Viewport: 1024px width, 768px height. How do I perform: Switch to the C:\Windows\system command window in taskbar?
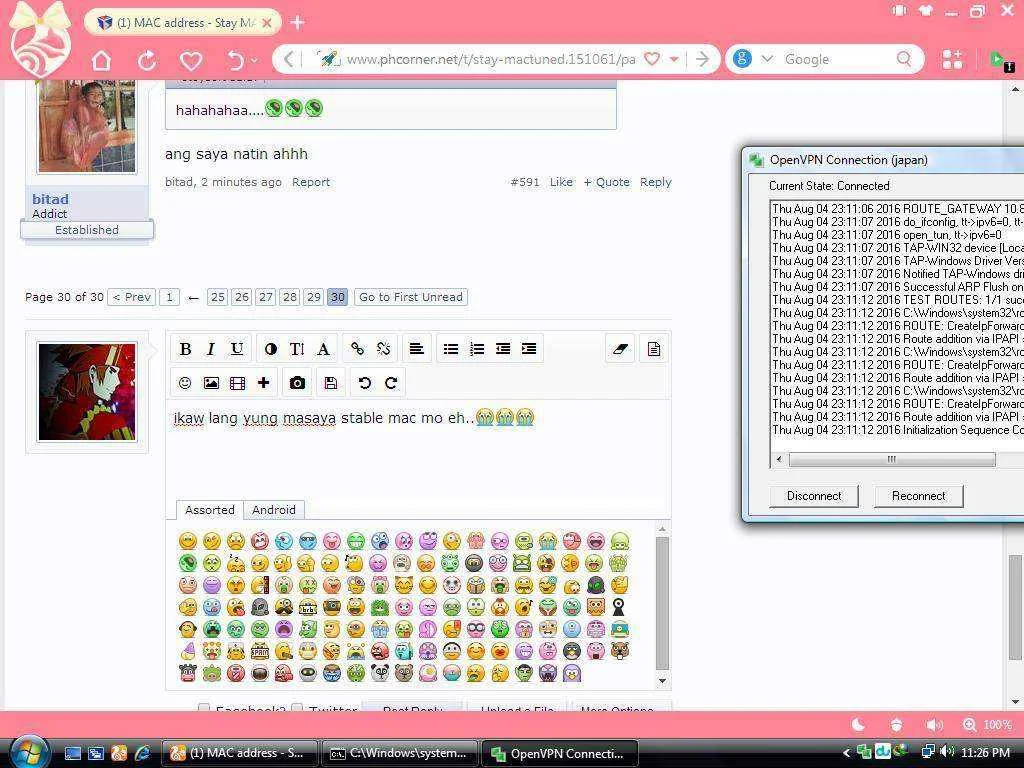(400, 753)
